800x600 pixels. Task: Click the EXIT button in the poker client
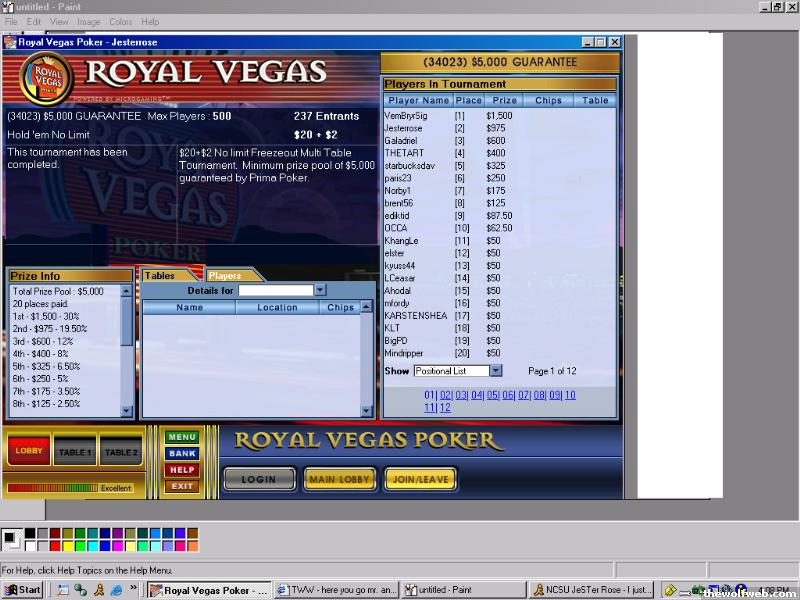(x=182, y=486)
